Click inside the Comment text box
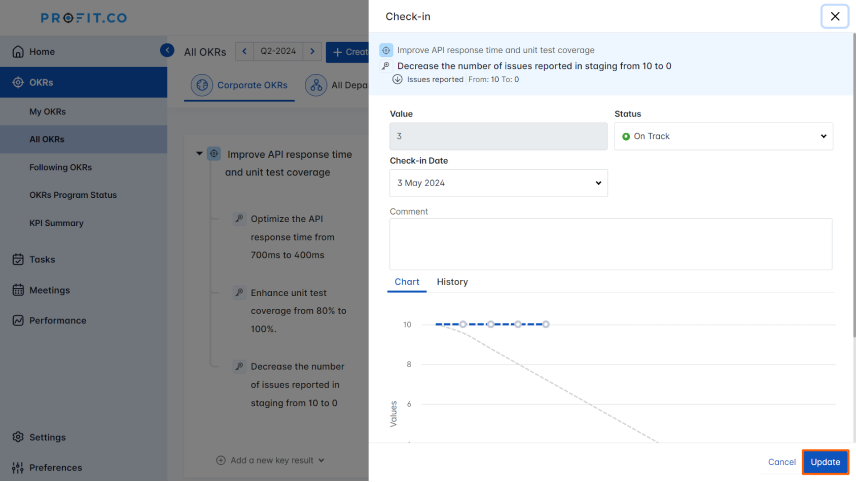 pyautogui.click(x=611, y=244)
